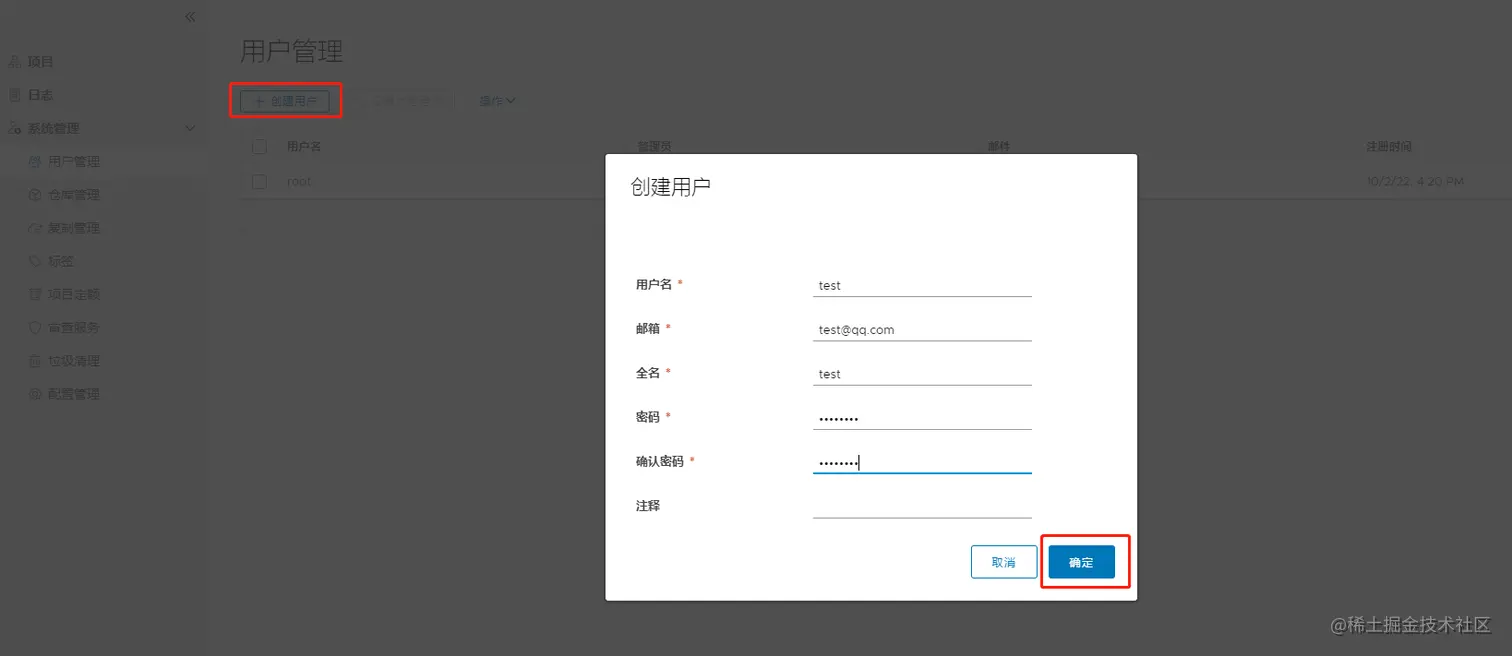Focus the 密码 password field
Screen dimensions: 1512x656
coord(922,418)
